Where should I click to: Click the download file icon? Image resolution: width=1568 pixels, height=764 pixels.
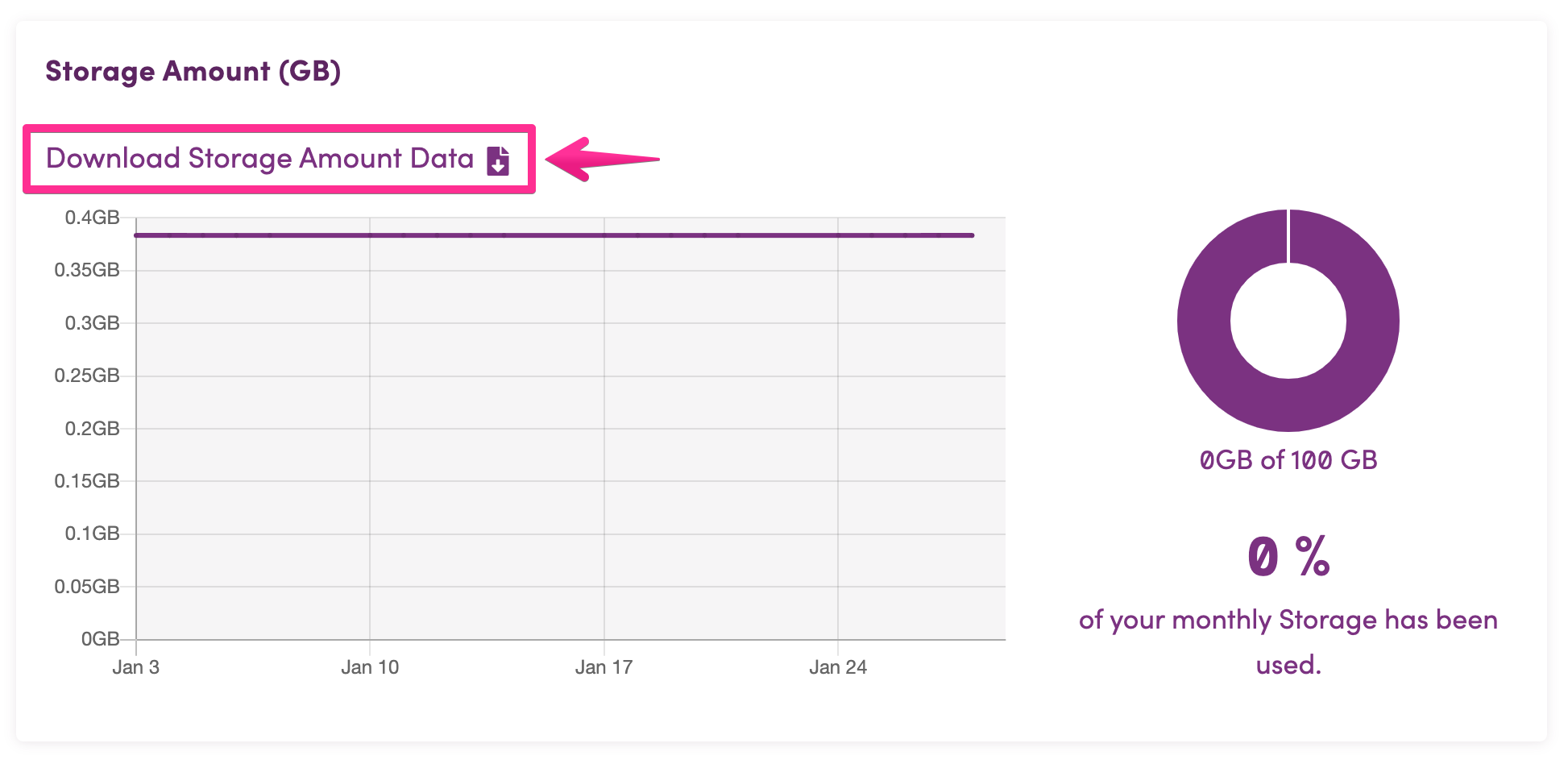click(499, 160)
